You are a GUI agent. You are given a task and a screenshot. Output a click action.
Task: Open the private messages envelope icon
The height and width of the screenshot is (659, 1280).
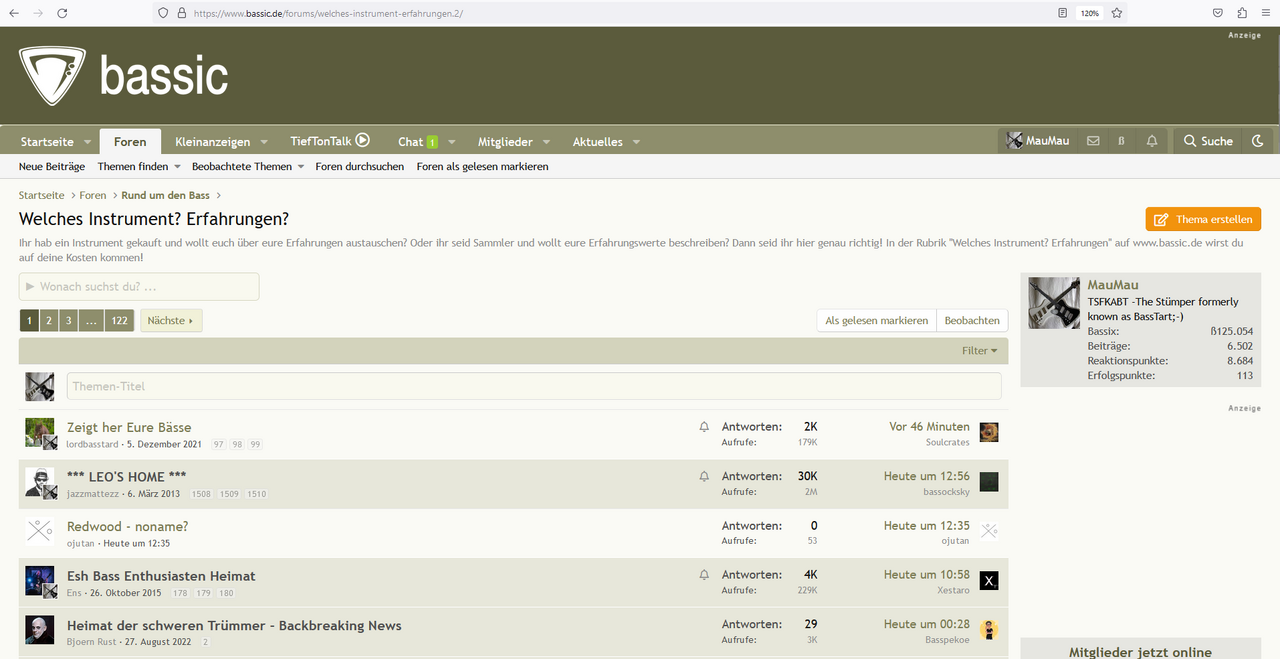[1093, 141]
